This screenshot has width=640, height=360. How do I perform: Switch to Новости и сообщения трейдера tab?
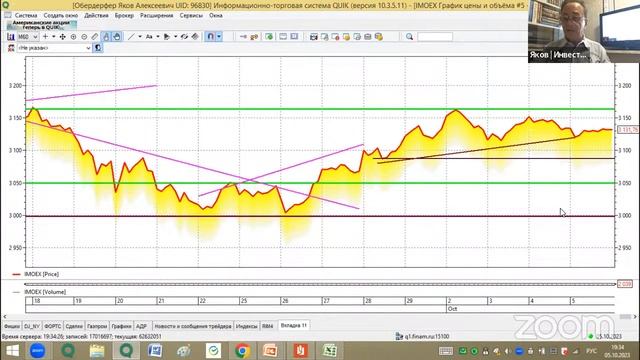pyautogui.click(x=193, y=326)
